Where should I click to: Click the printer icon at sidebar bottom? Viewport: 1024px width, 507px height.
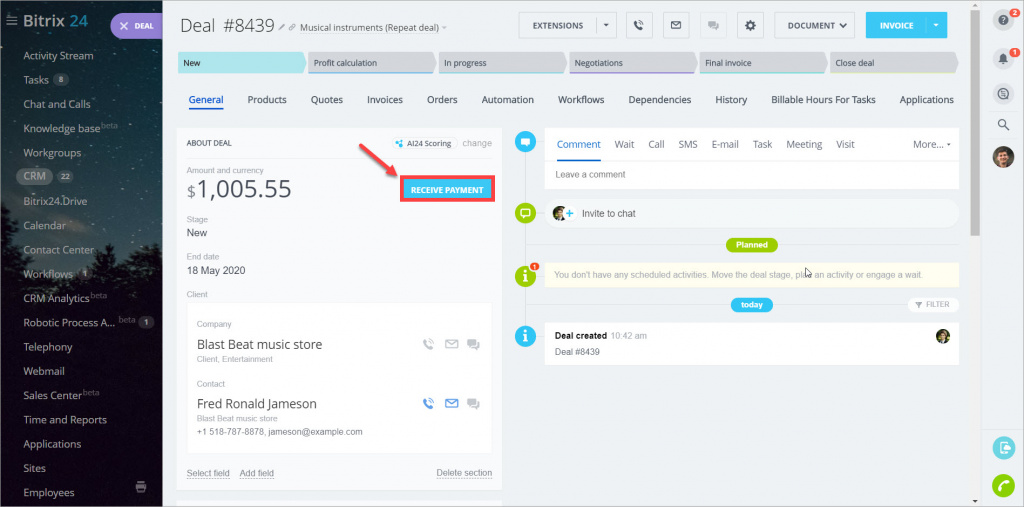click(140, 486)
